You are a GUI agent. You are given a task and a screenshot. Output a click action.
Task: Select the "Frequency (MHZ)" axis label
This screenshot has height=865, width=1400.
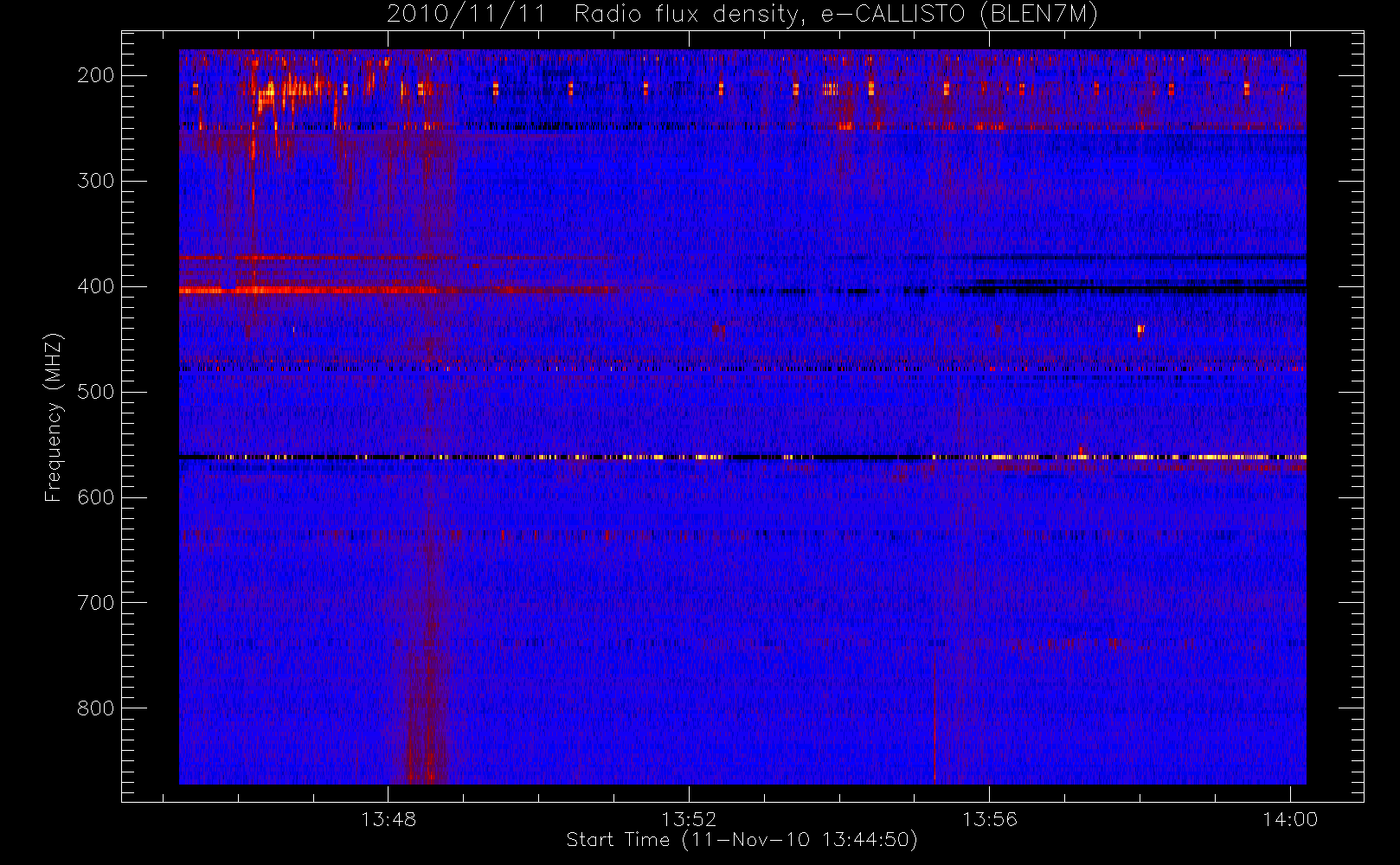click(x=54, y=417)
